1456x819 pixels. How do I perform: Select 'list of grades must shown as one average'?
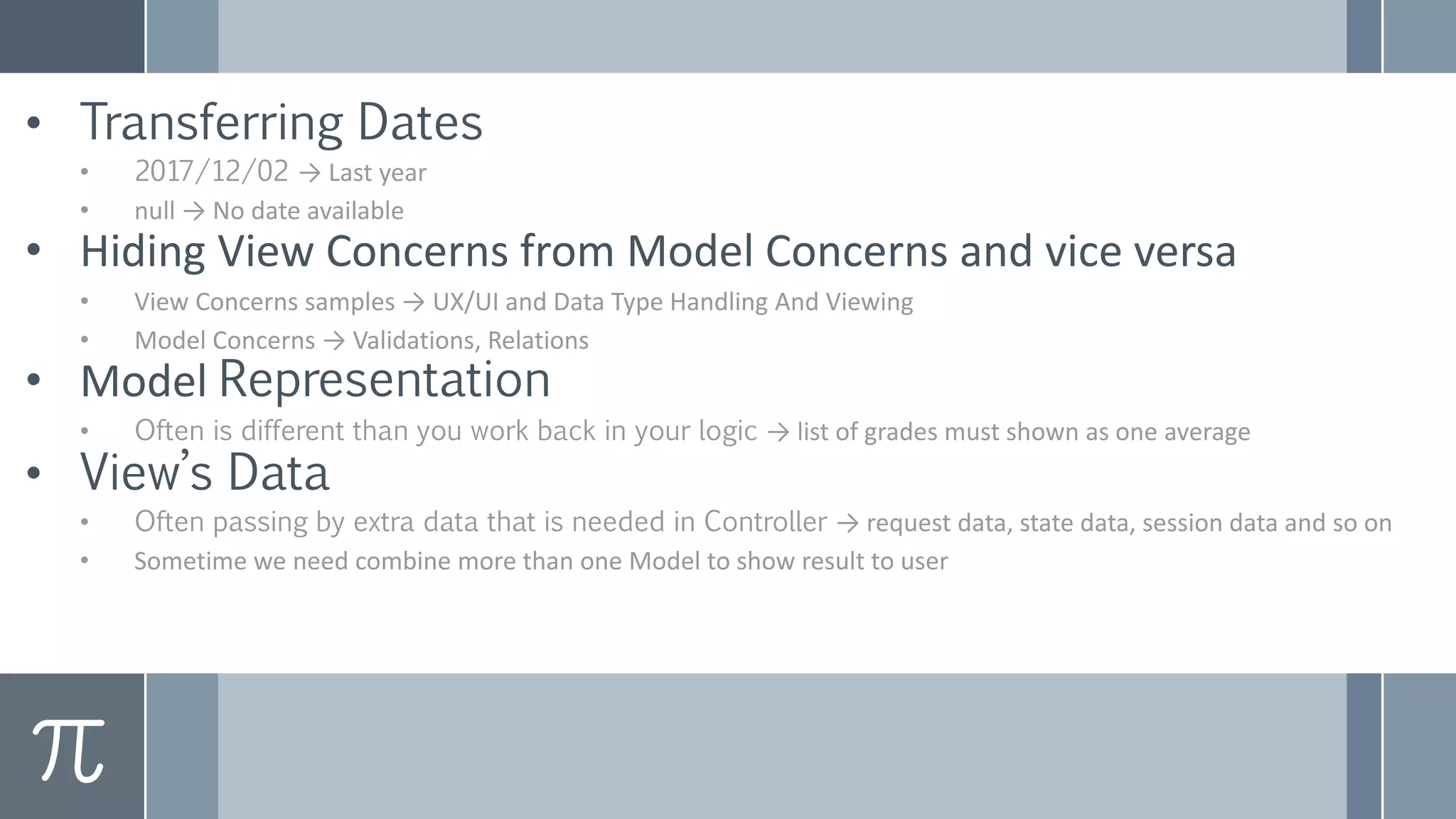click(x=1023, y=432)
